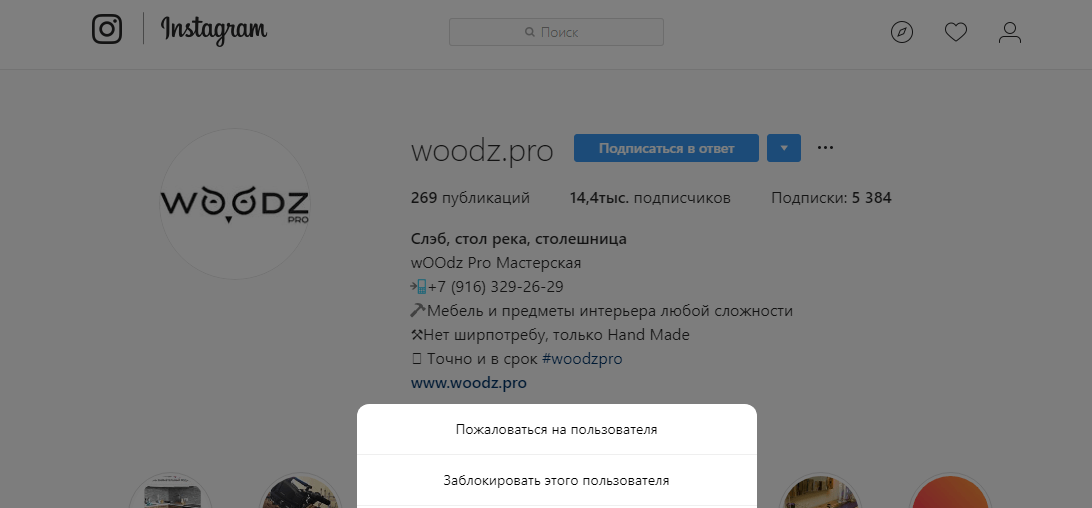Click the #woodzpro hashtag
Viewport: 1092px width, 508px height.
(x=582, y=359)
